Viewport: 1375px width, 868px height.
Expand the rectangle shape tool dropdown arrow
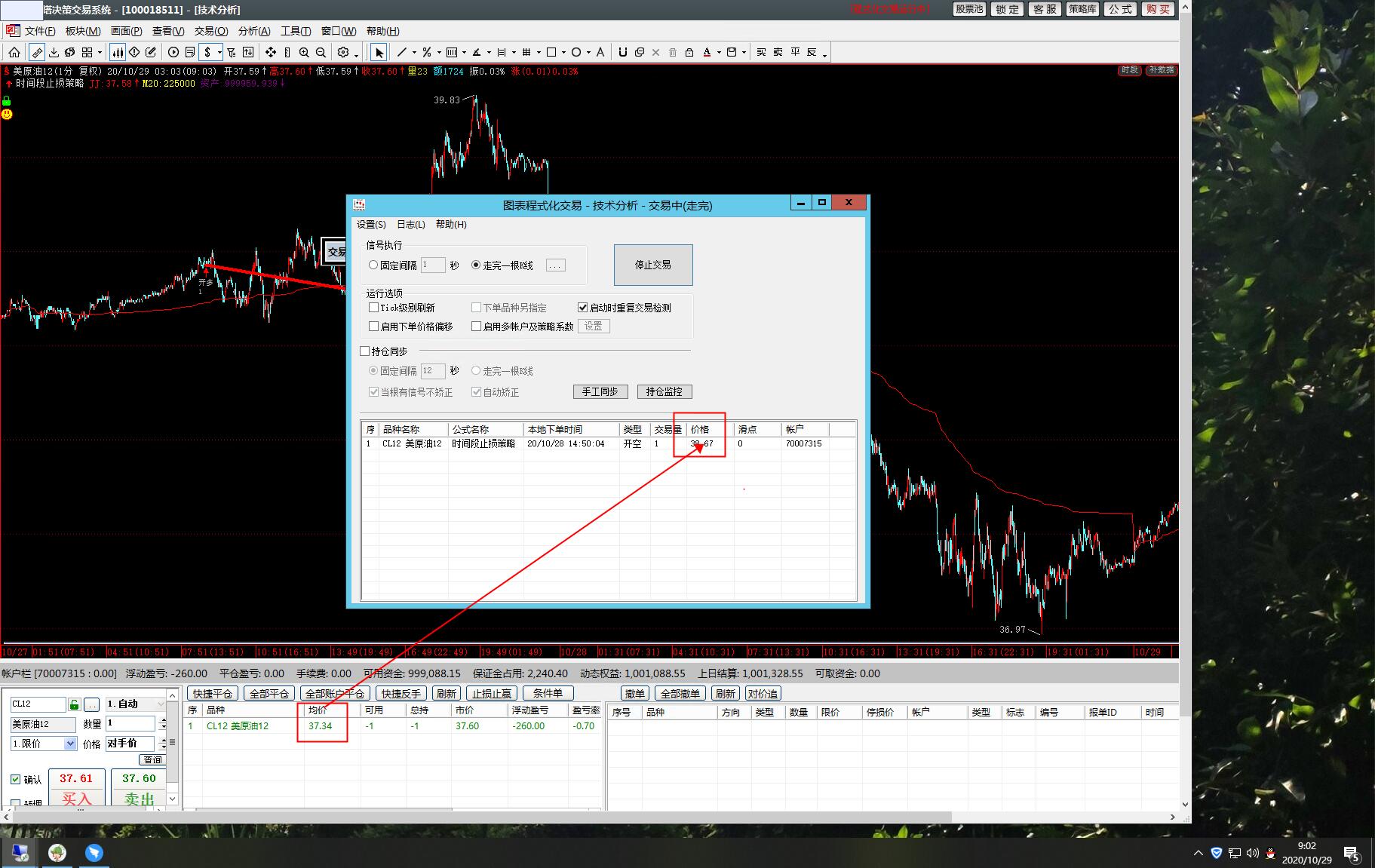(x=563, y=53)
